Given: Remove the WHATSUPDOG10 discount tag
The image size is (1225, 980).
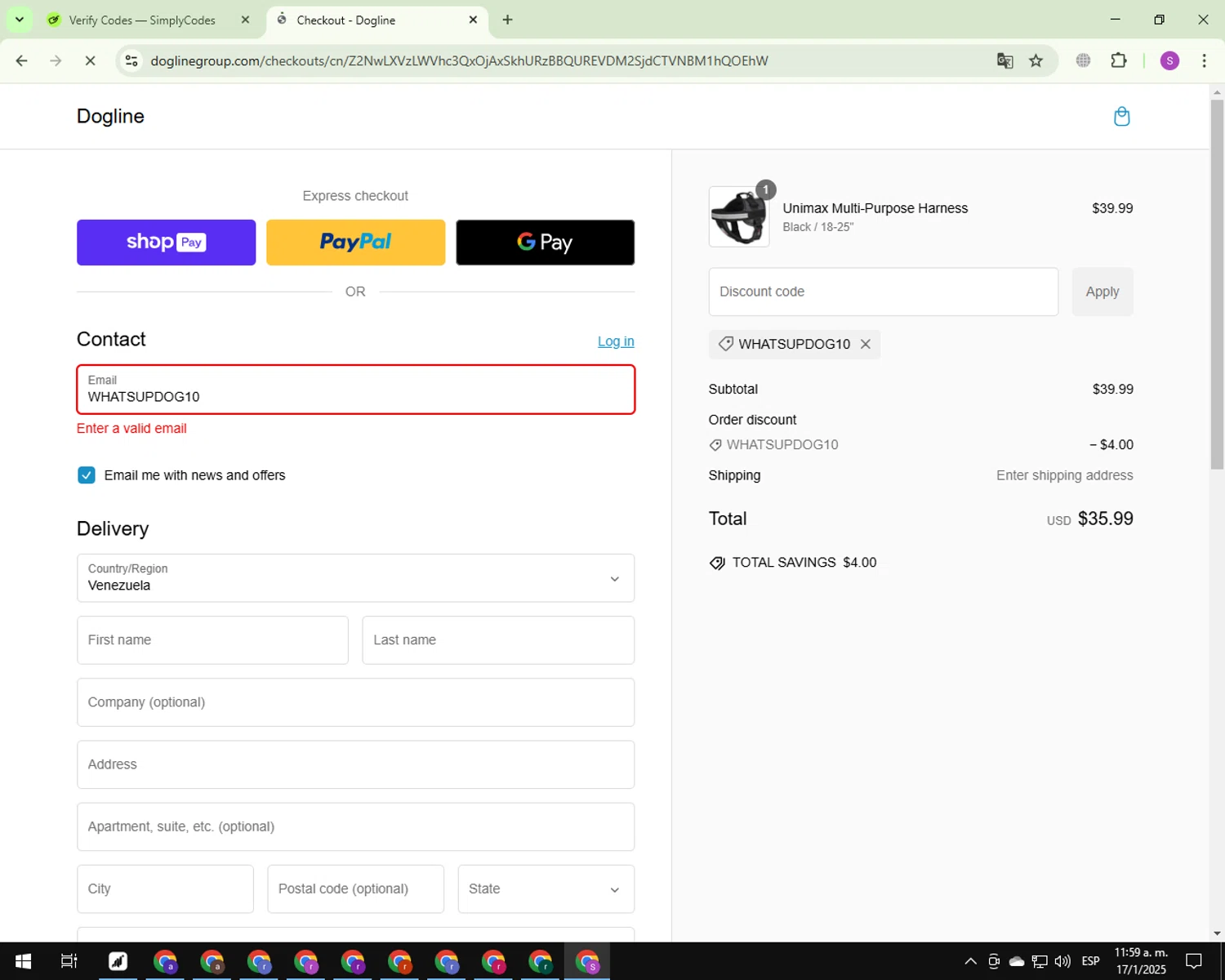Looking at the screenshot, I should [x=866, y=344].
